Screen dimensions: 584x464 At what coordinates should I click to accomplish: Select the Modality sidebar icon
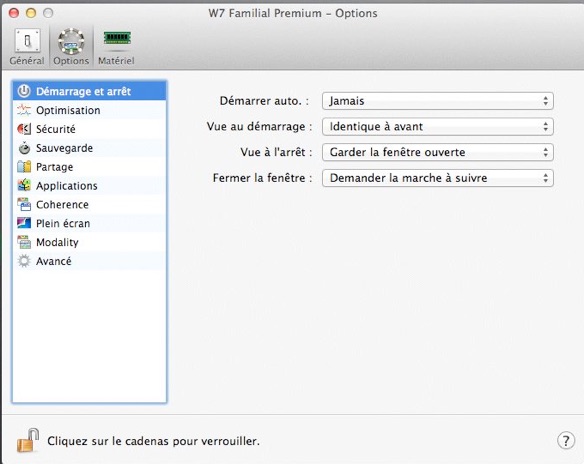(x=24, y=242)
